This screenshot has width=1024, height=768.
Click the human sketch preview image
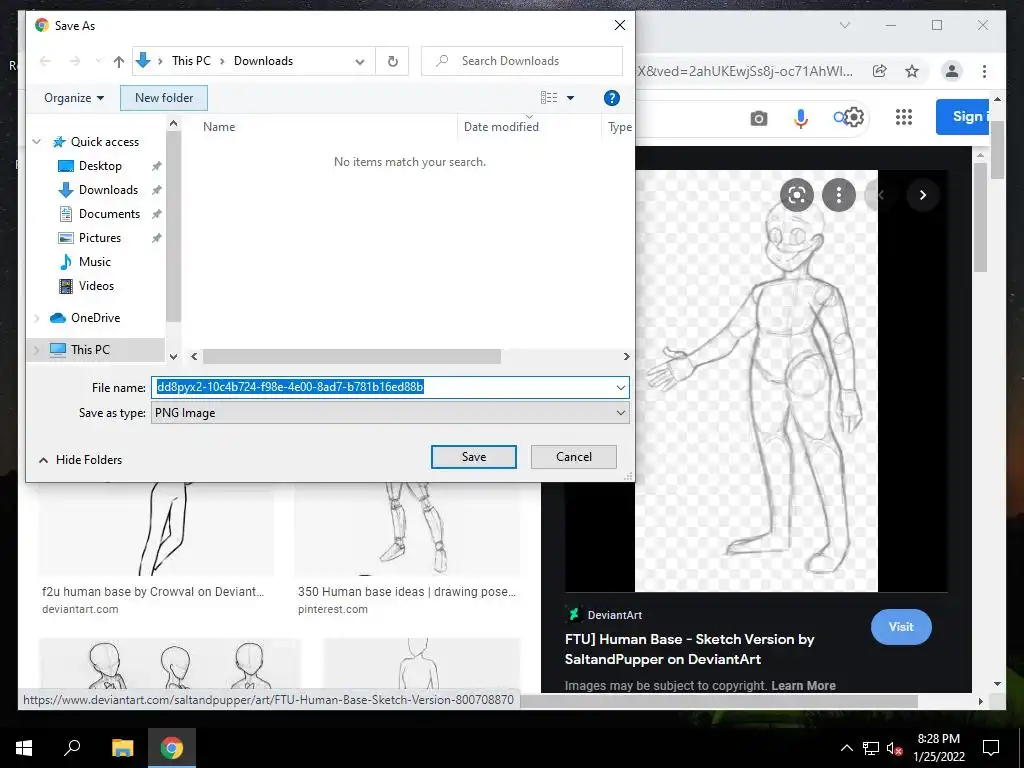tap(756, 381)
